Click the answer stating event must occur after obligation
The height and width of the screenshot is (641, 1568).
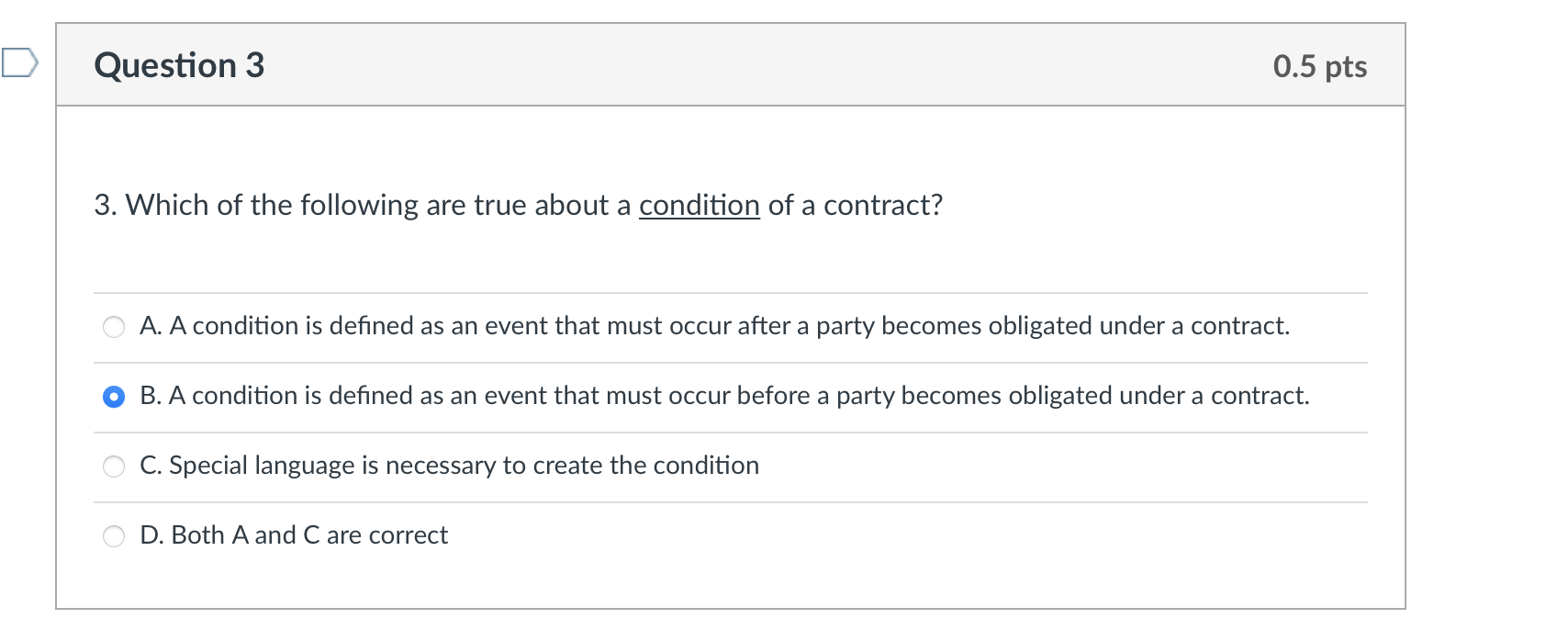715,326
